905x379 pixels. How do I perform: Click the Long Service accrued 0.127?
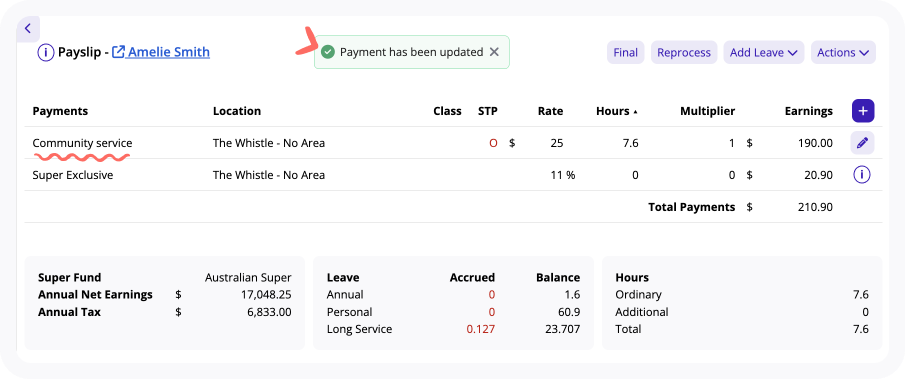click(480, 329)
